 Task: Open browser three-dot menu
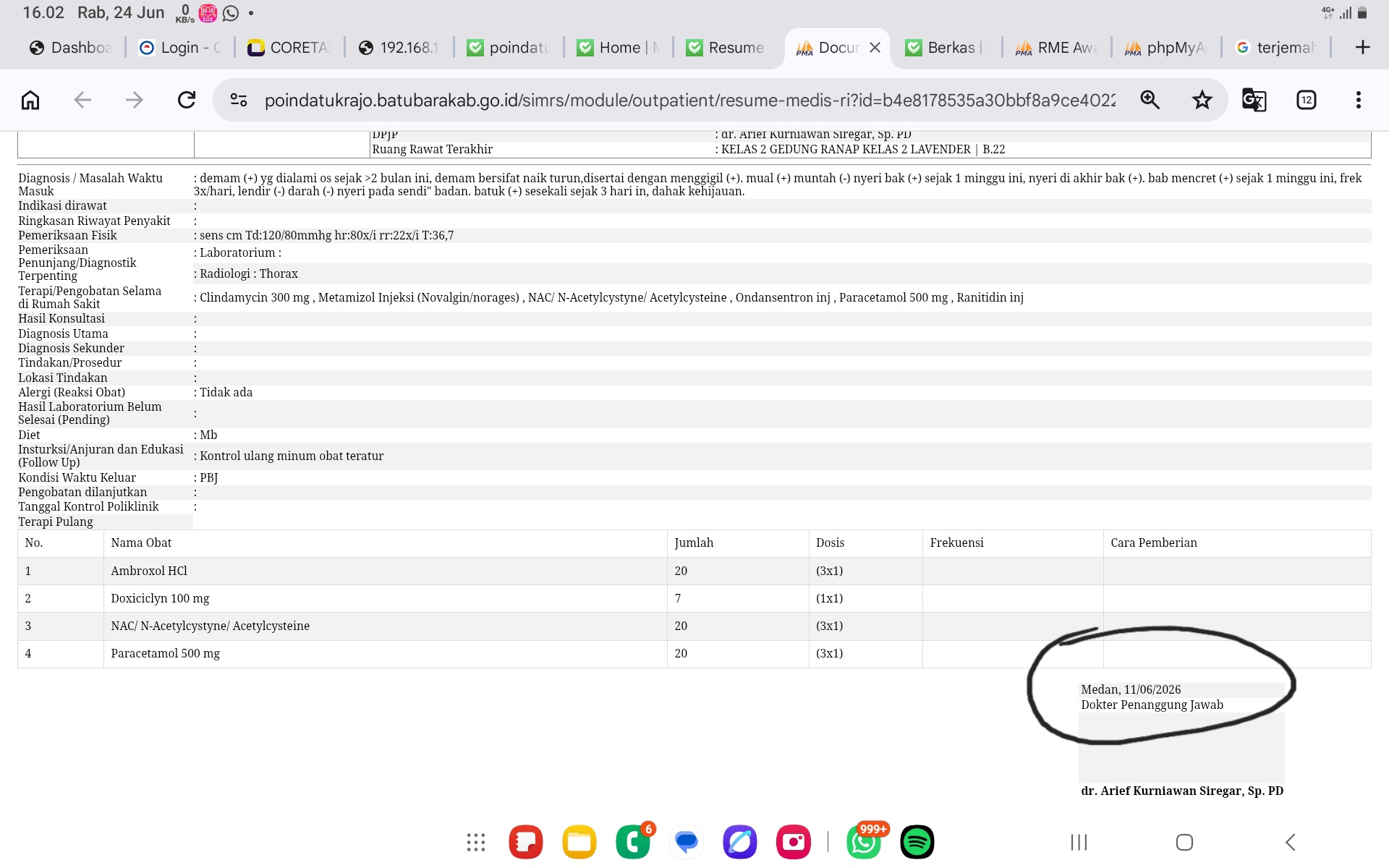click(1359, 100)
